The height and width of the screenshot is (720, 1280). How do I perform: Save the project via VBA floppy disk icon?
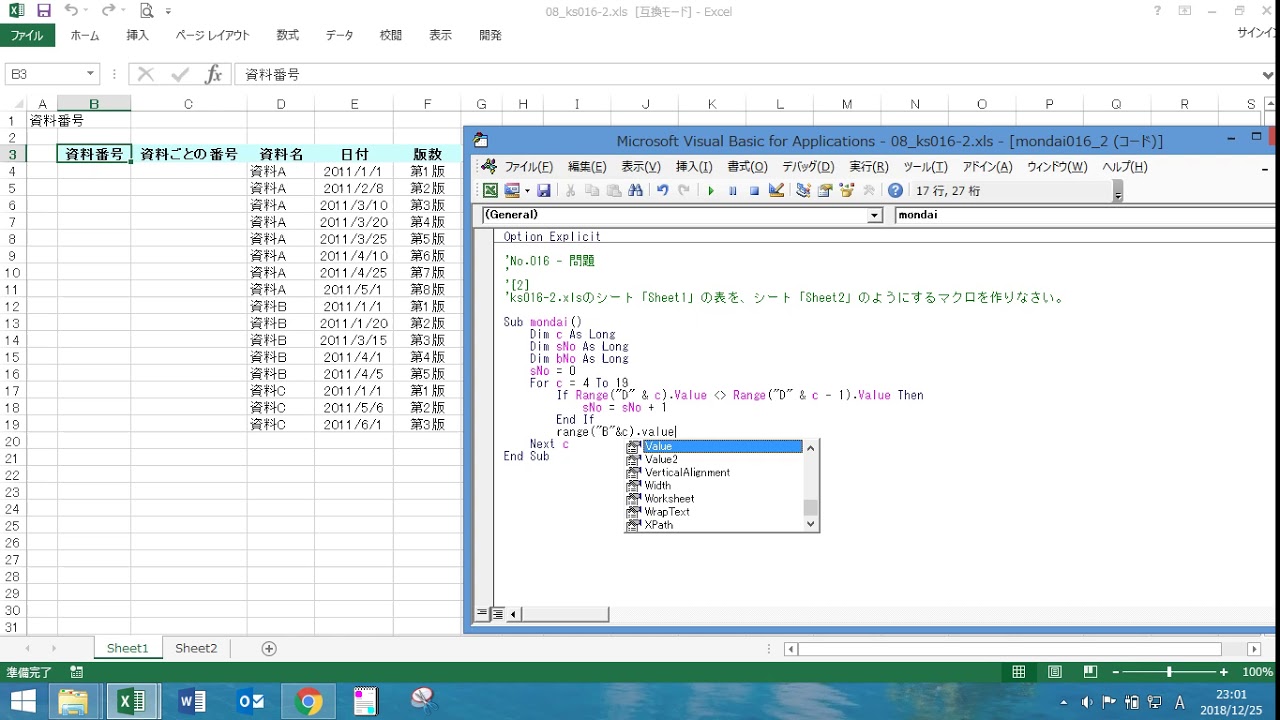[544, 191]
